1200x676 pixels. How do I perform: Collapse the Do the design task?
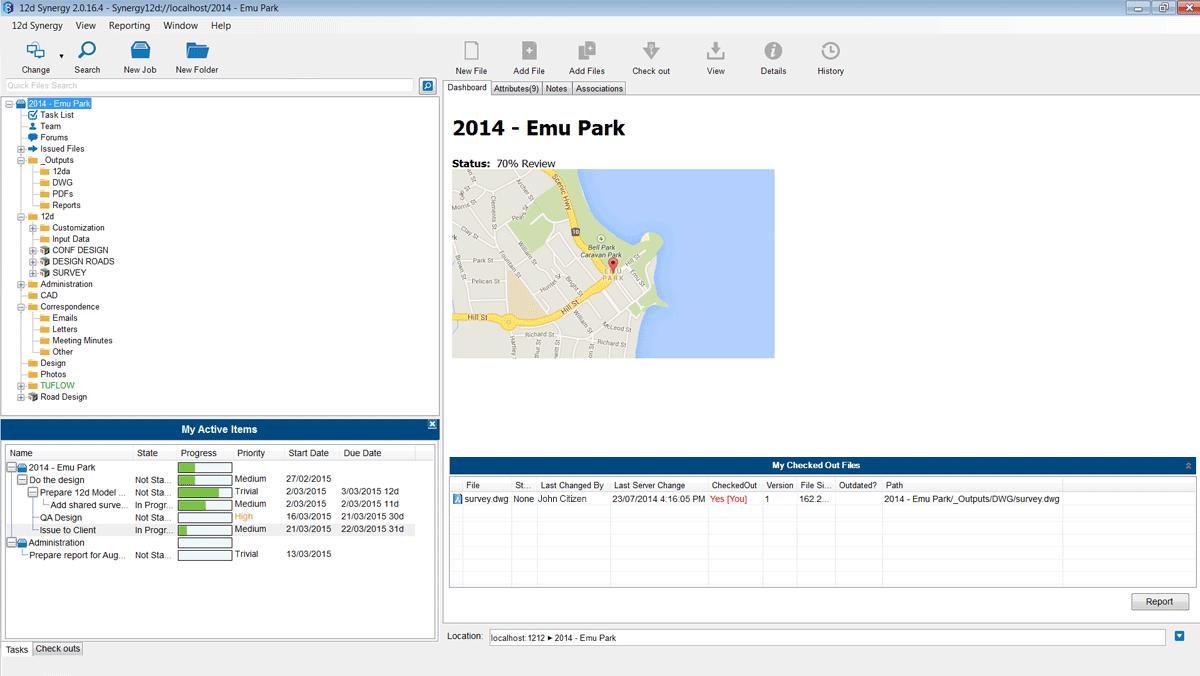pos(21,480)
